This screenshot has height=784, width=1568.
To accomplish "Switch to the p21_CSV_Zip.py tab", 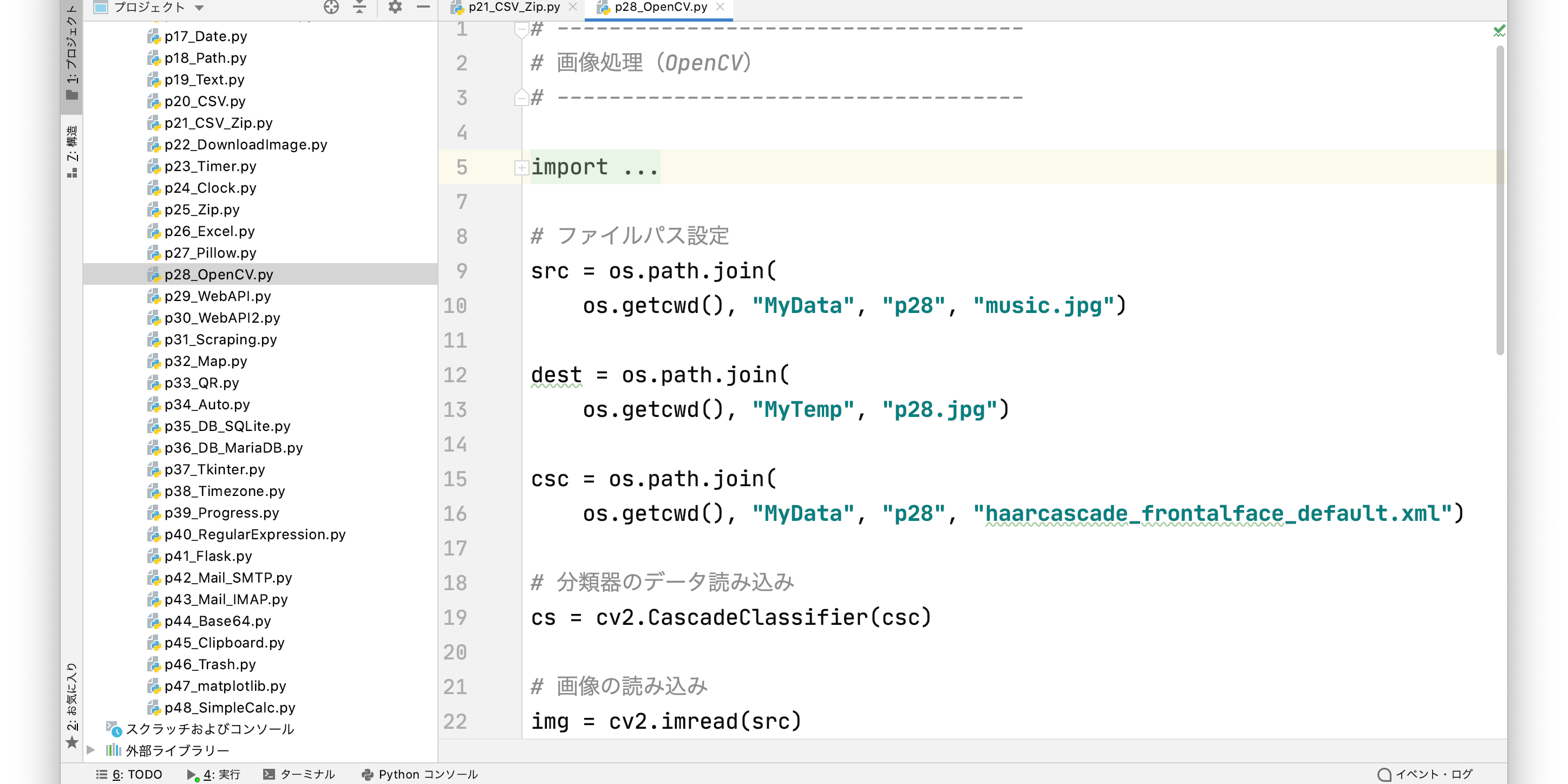I will (x=513, y=7).
